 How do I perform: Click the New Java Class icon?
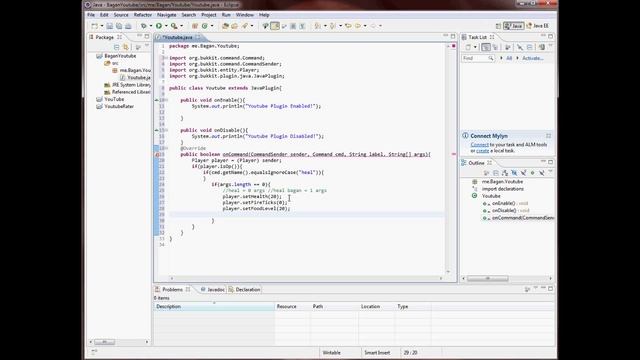coord(204,26)
